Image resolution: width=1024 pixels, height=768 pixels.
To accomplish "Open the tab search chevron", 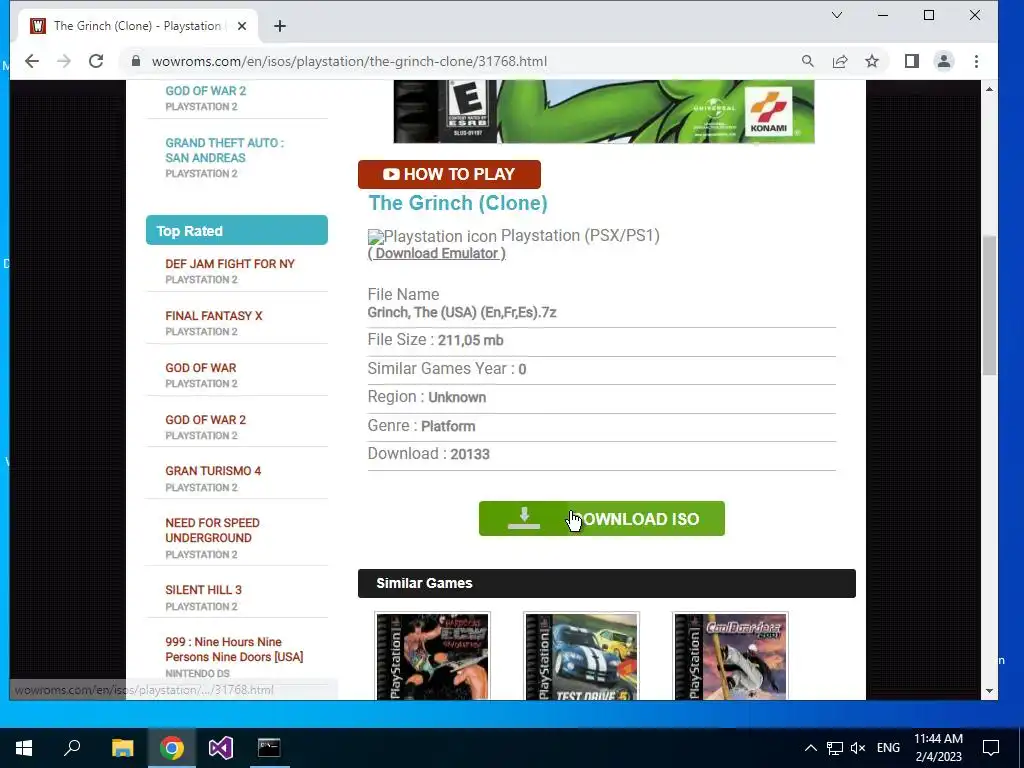I will click(837, 15).
